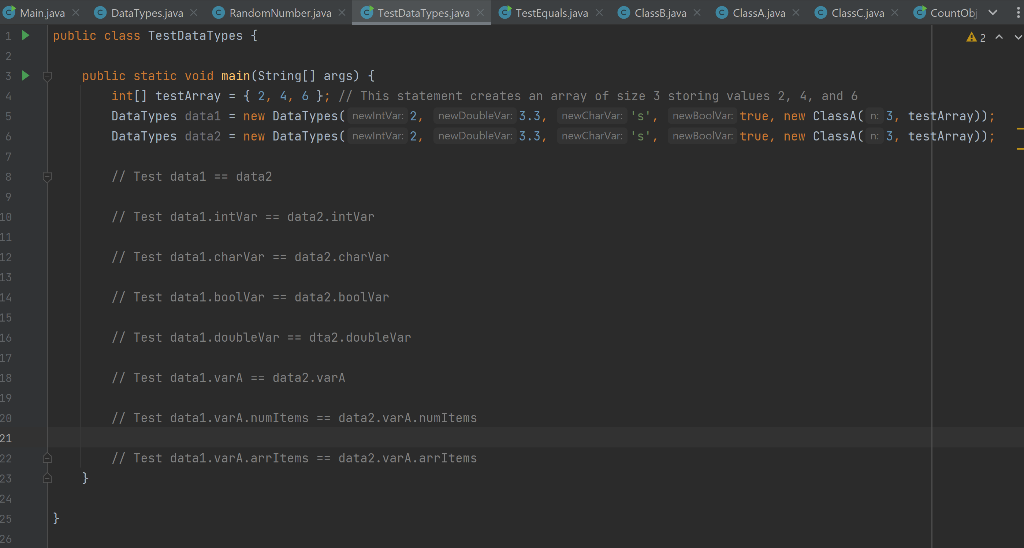Click the comment "// Test data1.varA == data2.varA"

[228, 378]
